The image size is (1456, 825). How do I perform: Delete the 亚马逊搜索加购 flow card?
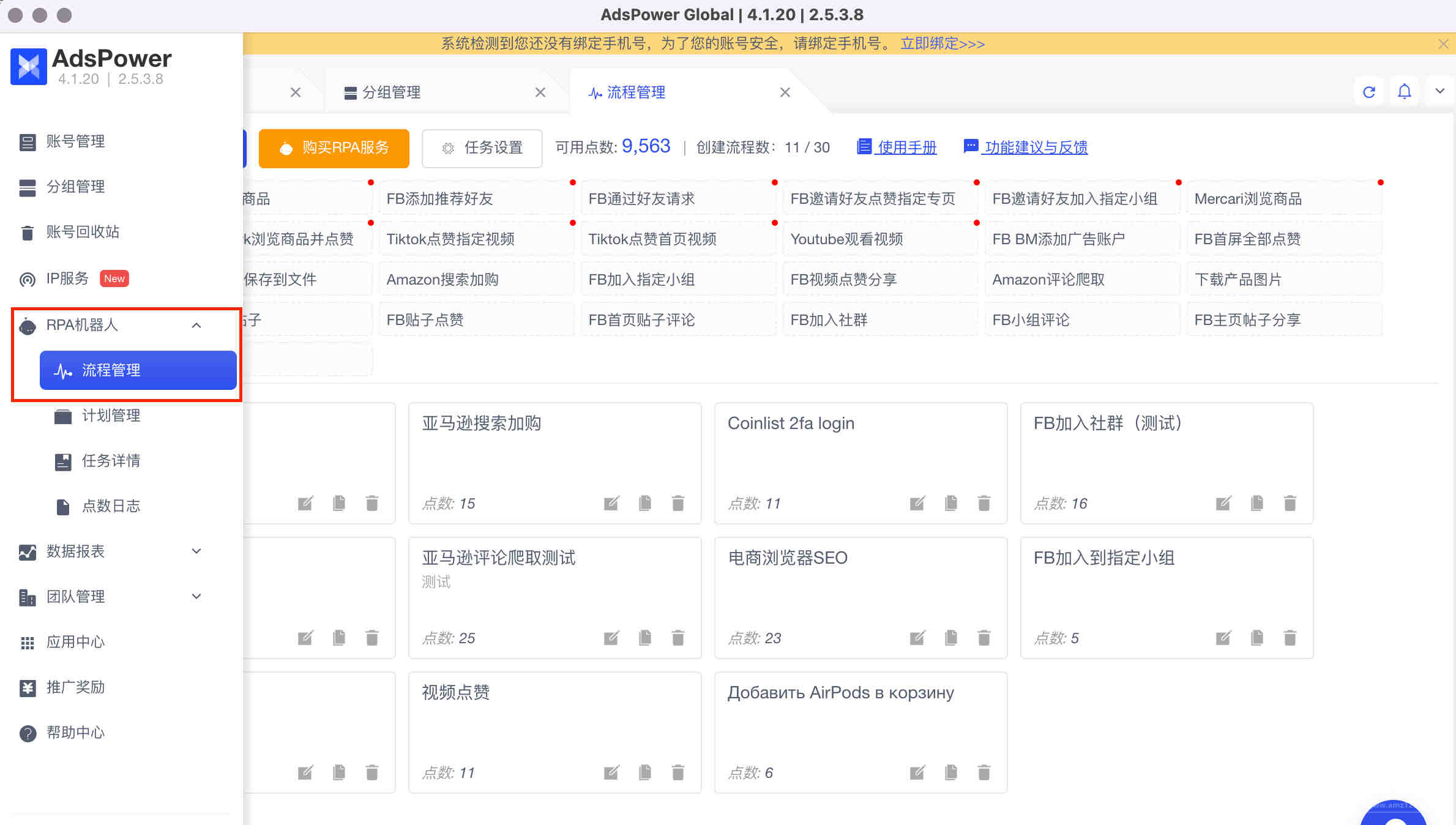[678, 503]
